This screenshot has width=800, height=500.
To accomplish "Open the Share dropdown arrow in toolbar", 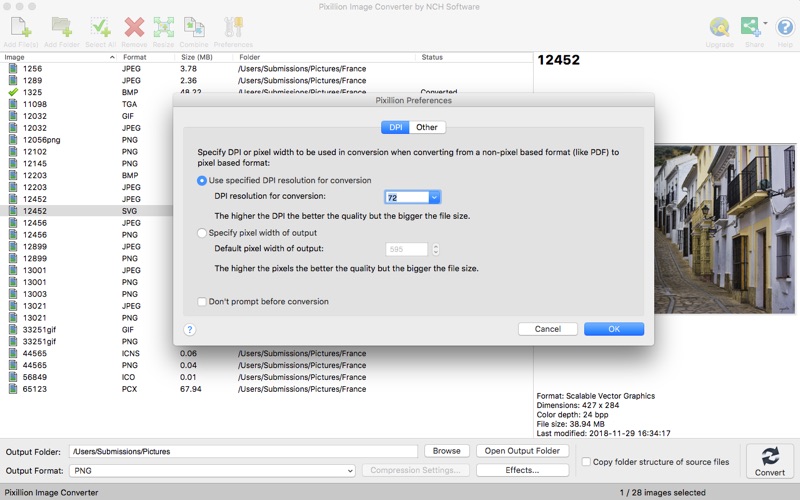I will tap(765, 23).
